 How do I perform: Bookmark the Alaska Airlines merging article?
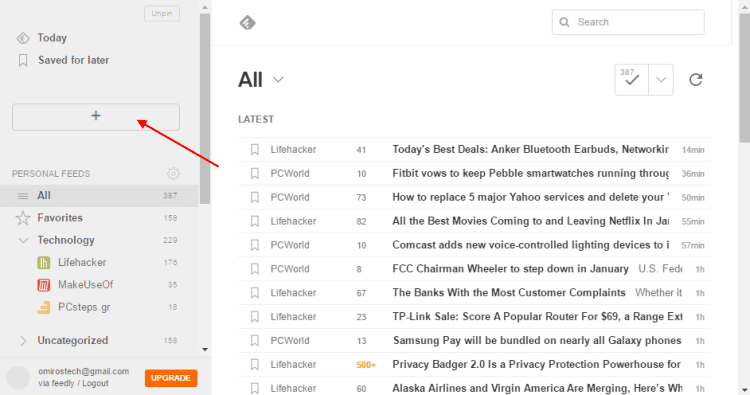click(x=254, y=388)
